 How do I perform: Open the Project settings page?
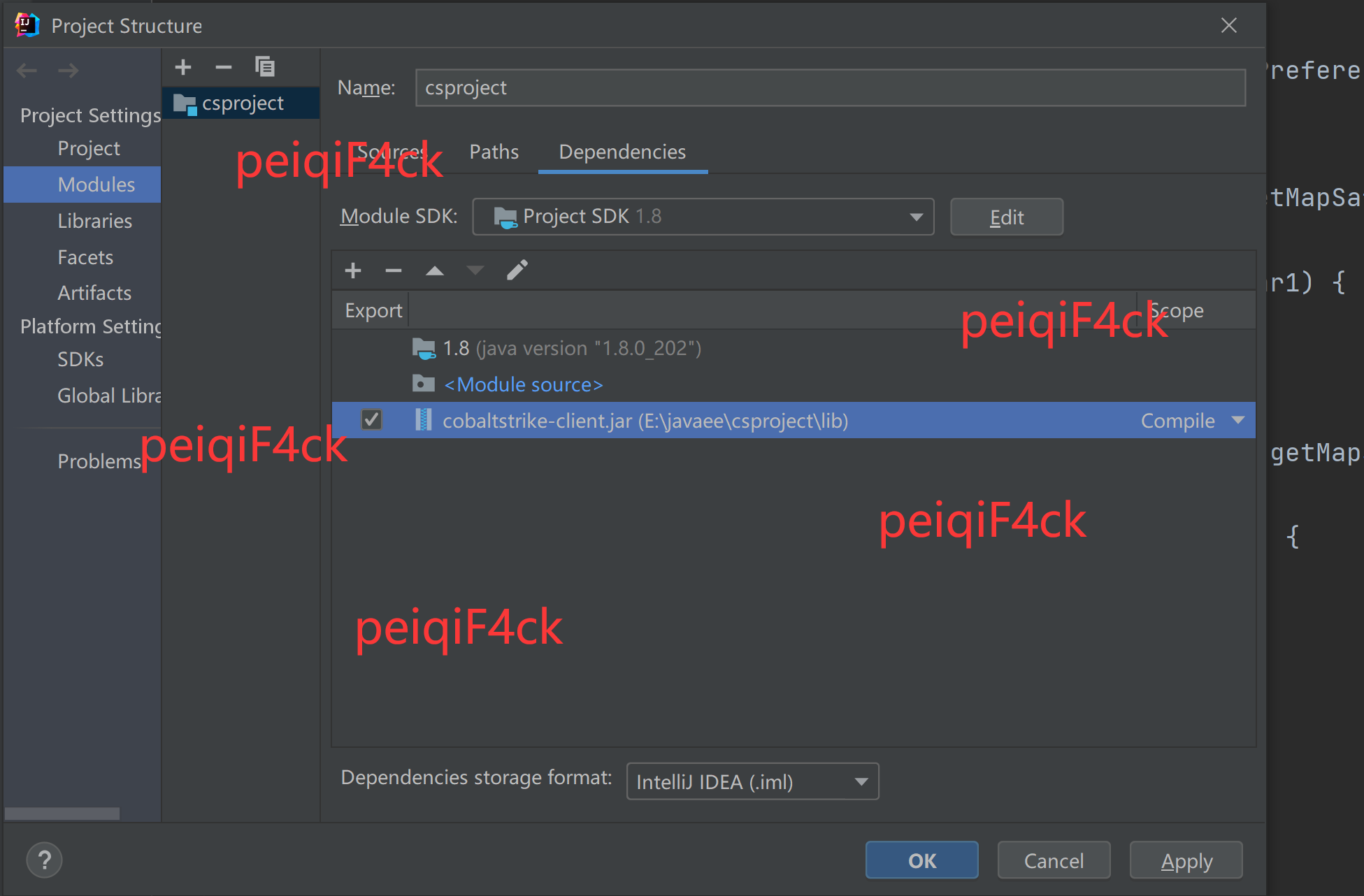(89, 148)
